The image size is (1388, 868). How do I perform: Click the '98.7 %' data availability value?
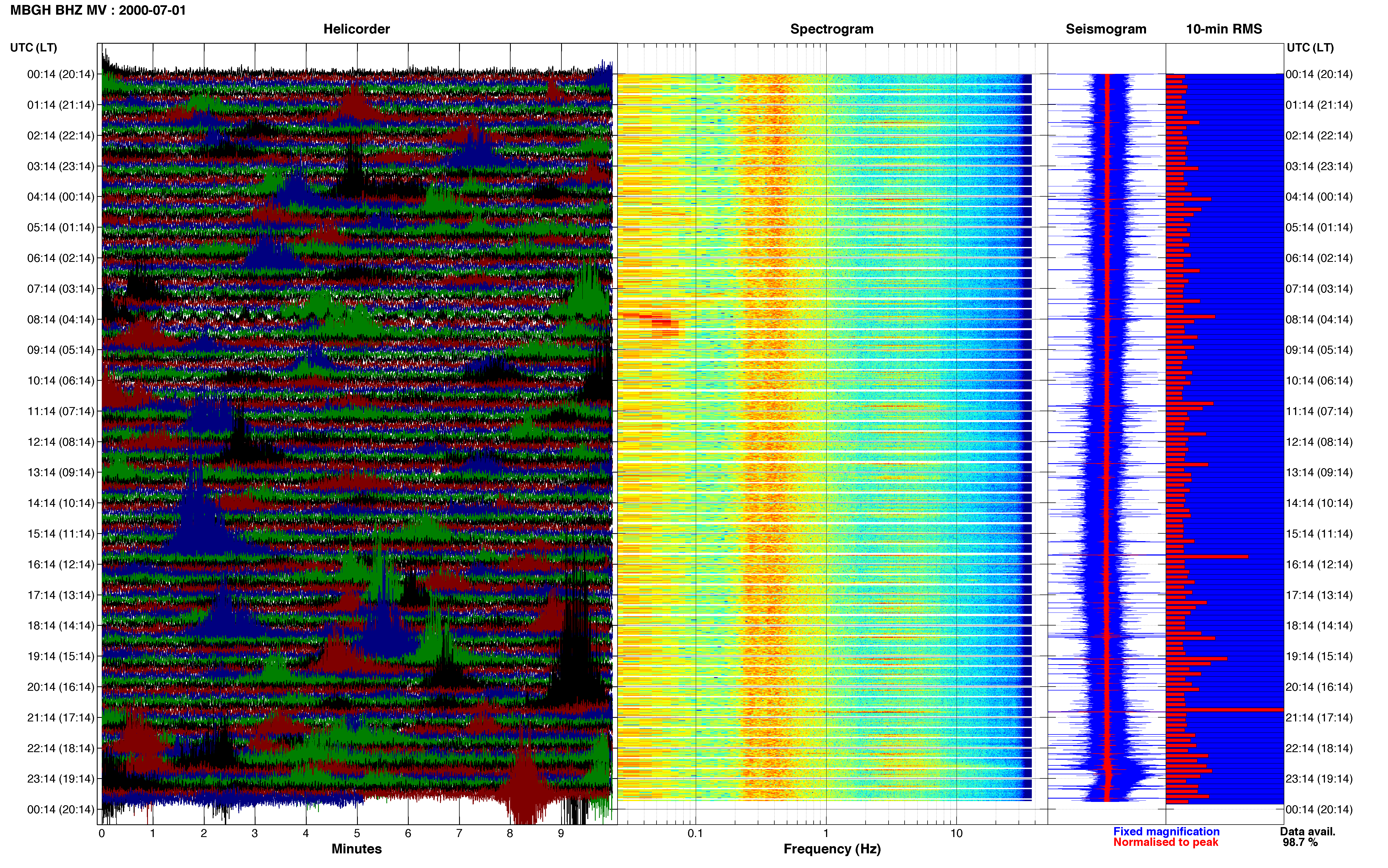(x=1300, y=842)
